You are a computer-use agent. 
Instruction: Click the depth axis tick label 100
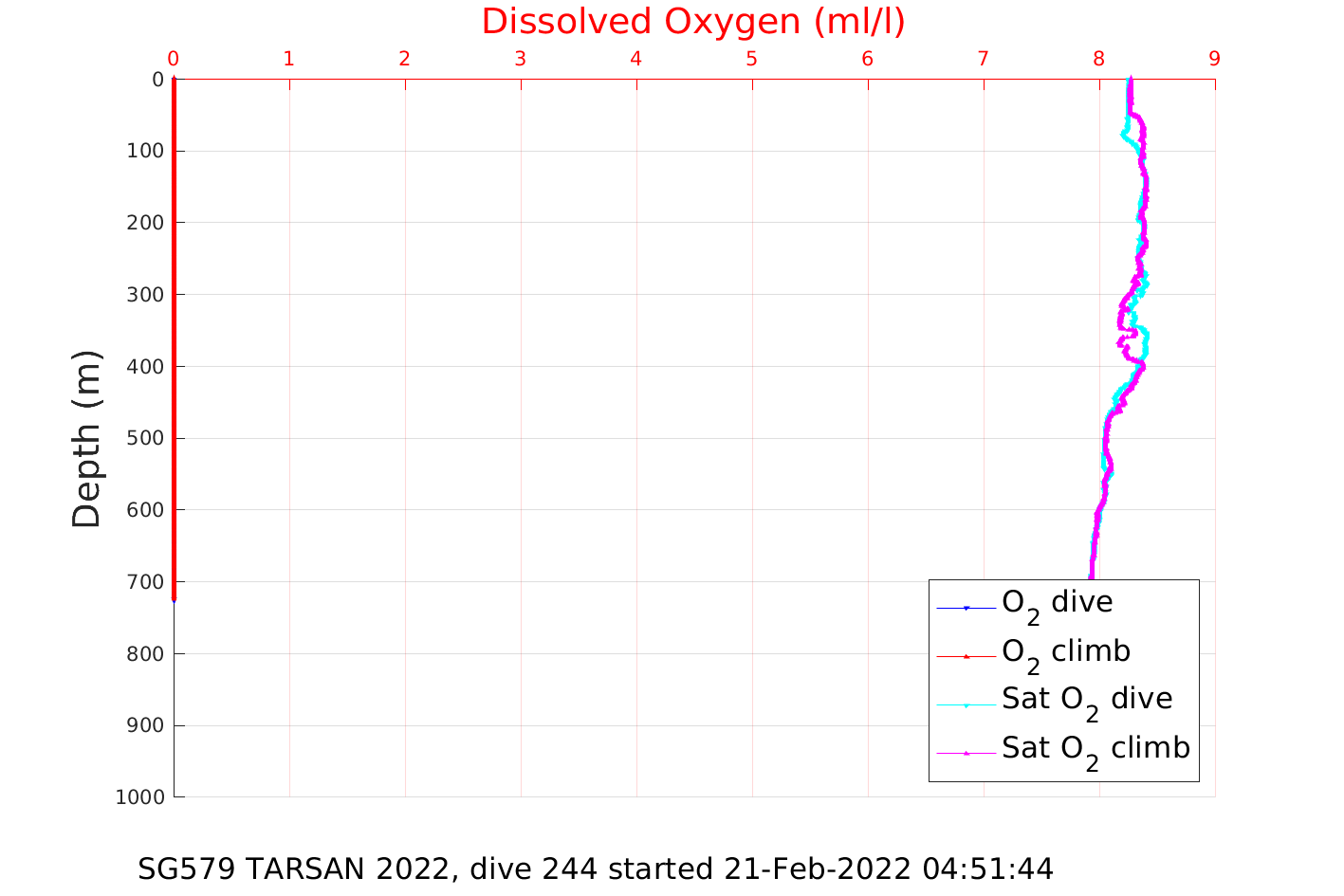tap(145, 152)
